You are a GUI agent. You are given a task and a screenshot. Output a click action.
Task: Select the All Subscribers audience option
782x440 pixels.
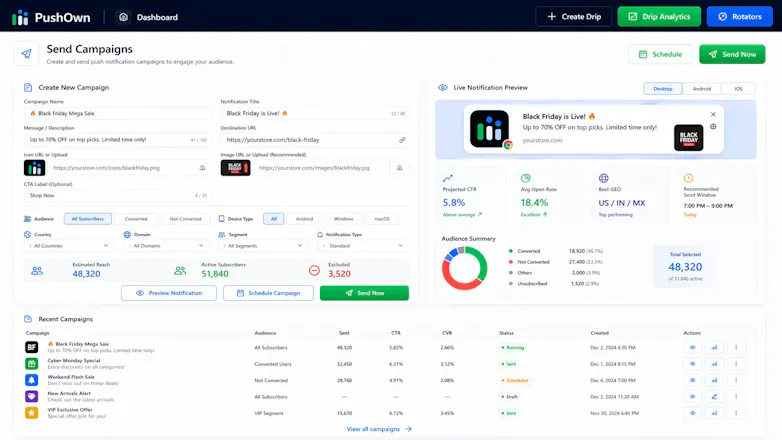pyautogui.click(x=88, y=219)
